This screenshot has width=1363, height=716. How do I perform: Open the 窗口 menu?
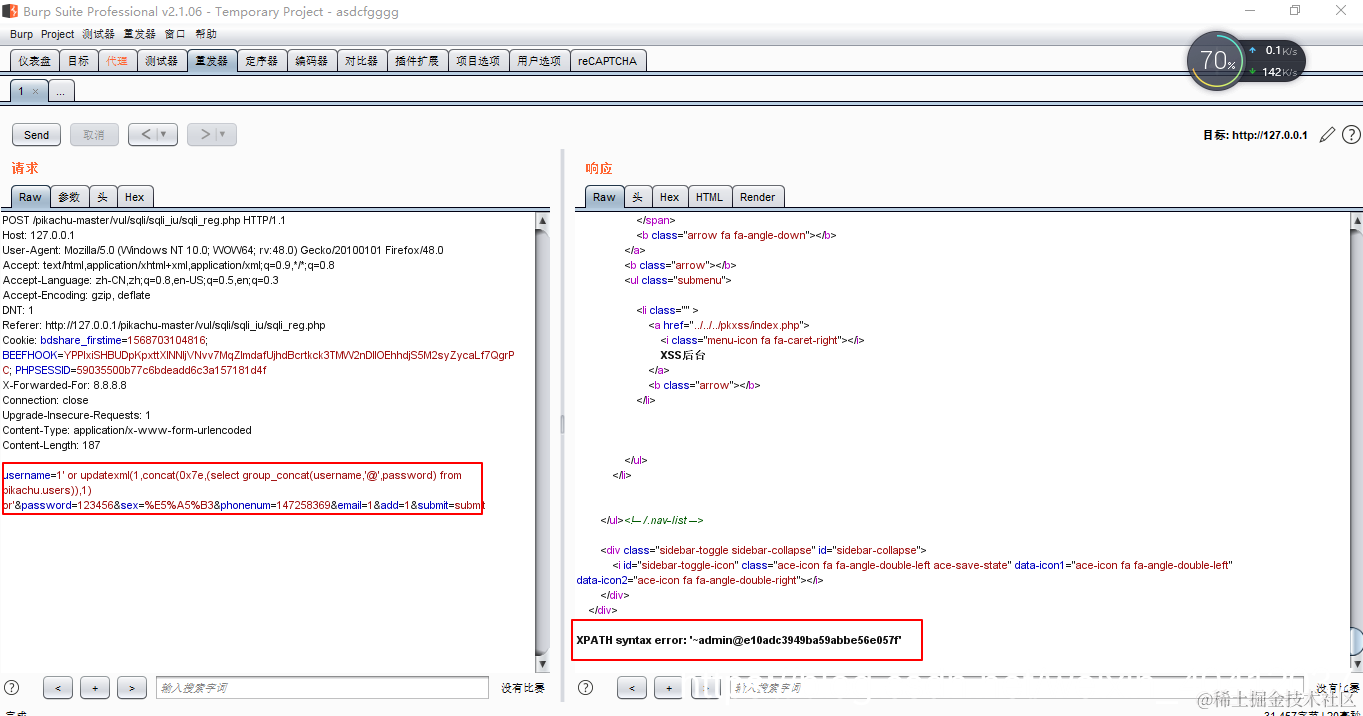(175, 34)
